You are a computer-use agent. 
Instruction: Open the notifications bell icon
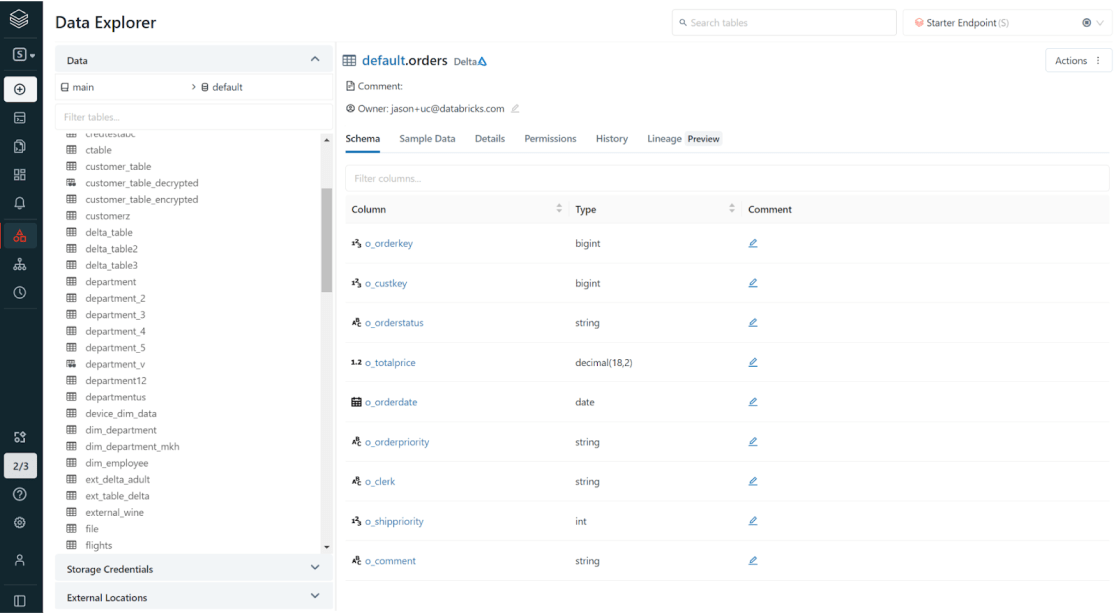click(x=20, y=202)
